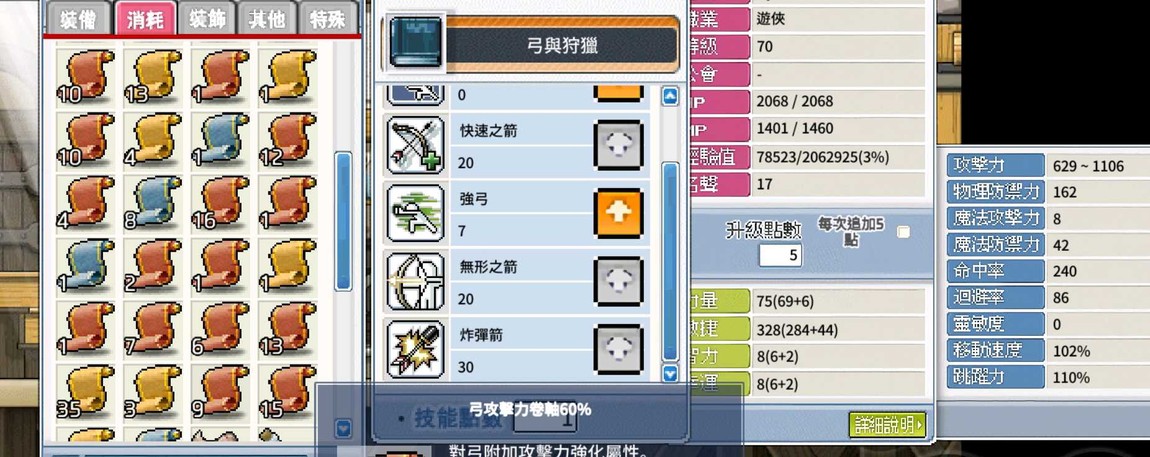Click the 詳細說明 button
This screenshot has width=1150, height=457.
pyautogui.click(x=887, y=424)
